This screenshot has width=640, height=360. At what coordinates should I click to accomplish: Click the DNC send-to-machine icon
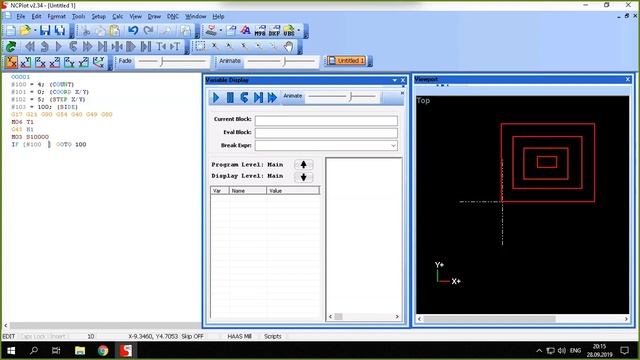(x=211, y=31)
